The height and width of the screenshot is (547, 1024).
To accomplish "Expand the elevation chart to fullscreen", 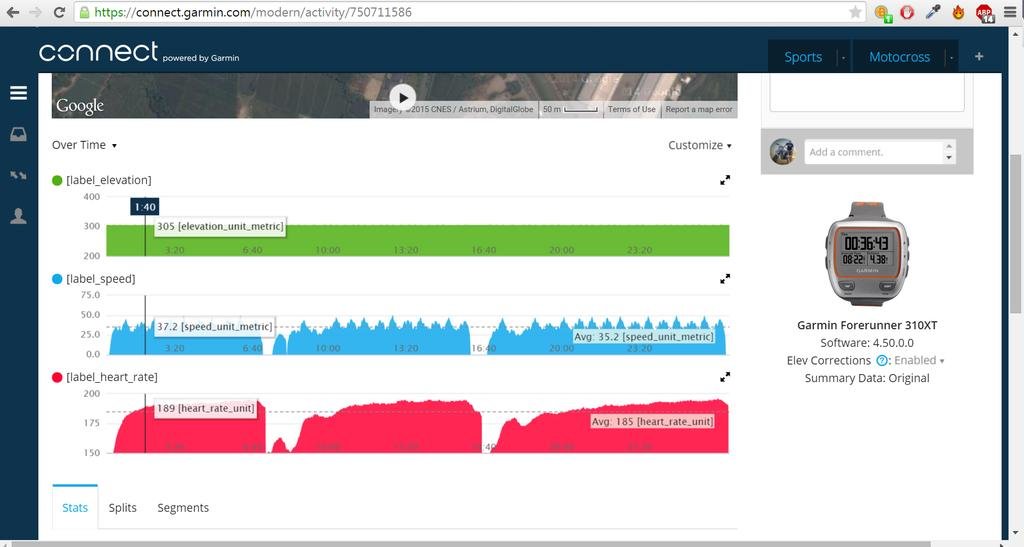I will tap(725, 180).
